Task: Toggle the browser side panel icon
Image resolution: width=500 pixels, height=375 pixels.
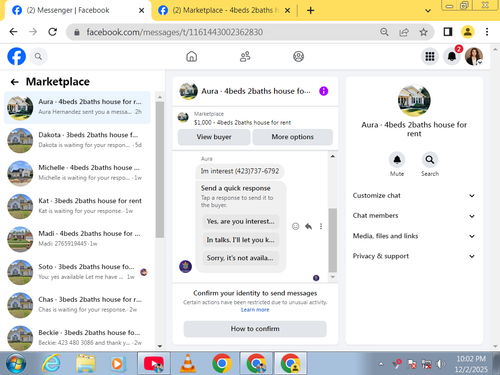Action: pyautogui.click(x=448, y=32)
